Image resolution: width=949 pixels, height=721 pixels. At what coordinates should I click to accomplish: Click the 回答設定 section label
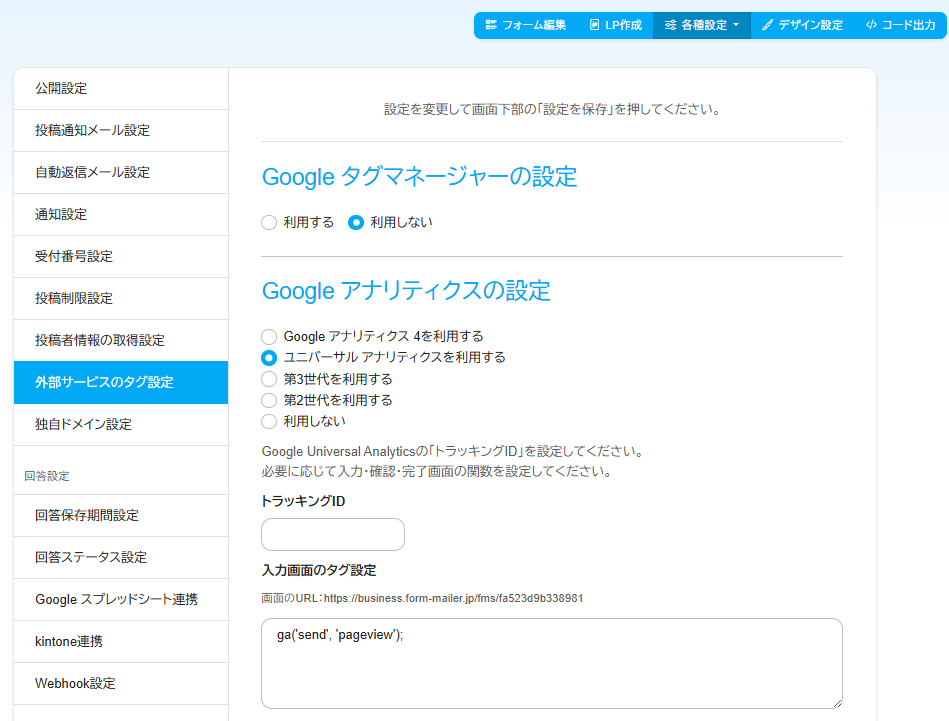47,476
